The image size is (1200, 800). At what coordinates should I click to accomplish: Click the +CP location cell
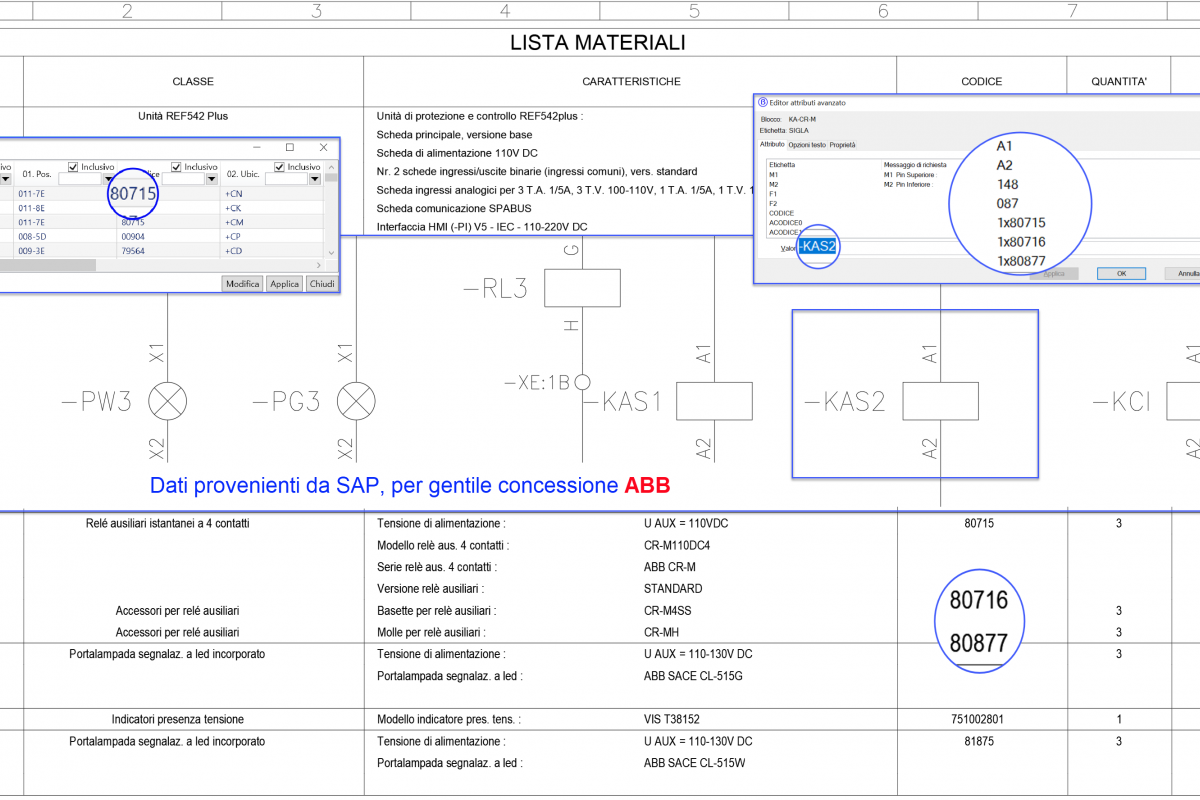point(235,237)
